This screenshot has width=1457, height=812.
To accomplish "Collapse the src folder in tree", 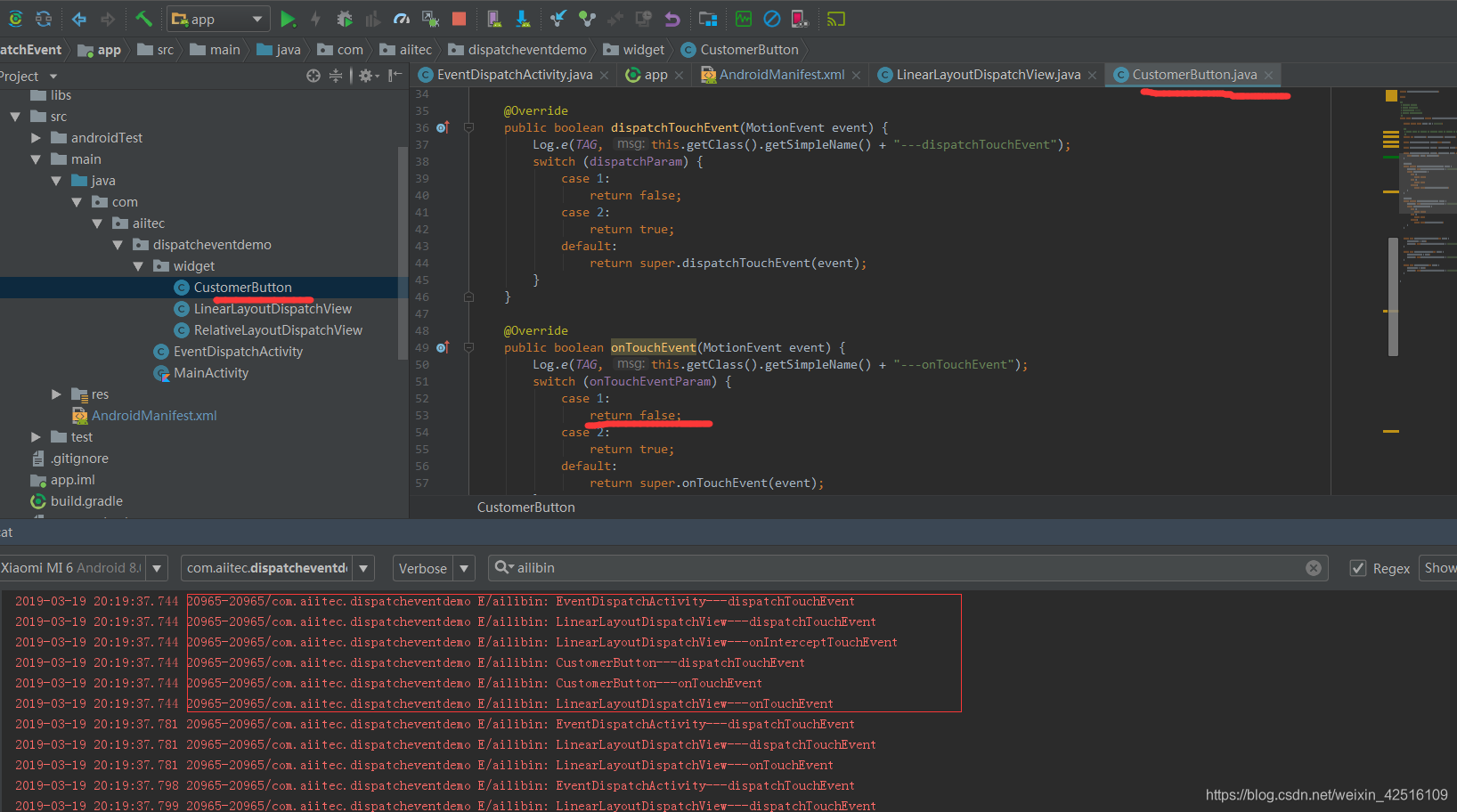I will [x=15, y=117].
